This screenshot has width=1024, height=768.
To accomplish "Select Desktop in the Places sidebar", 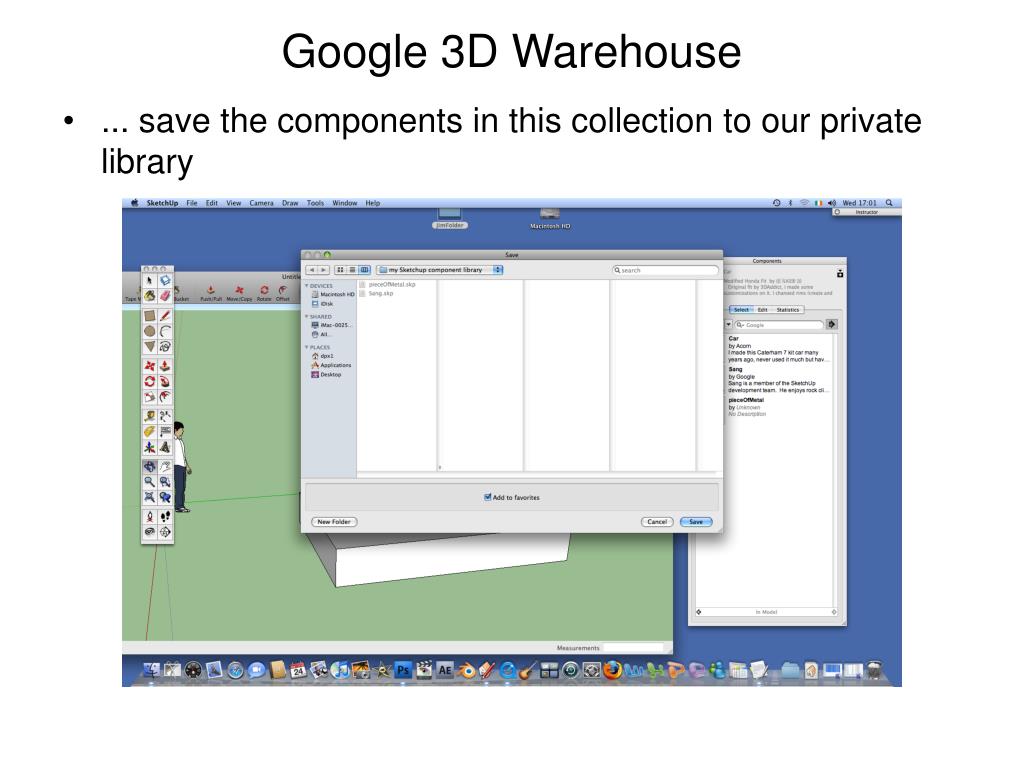I will [x=326, y=375].
